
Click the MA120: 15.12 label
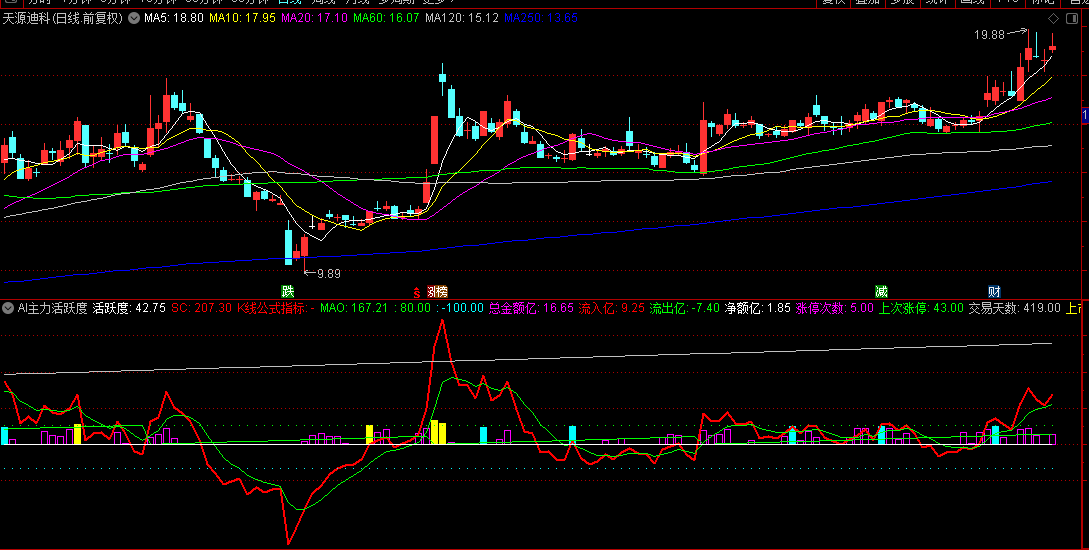(x=462, y=18)
